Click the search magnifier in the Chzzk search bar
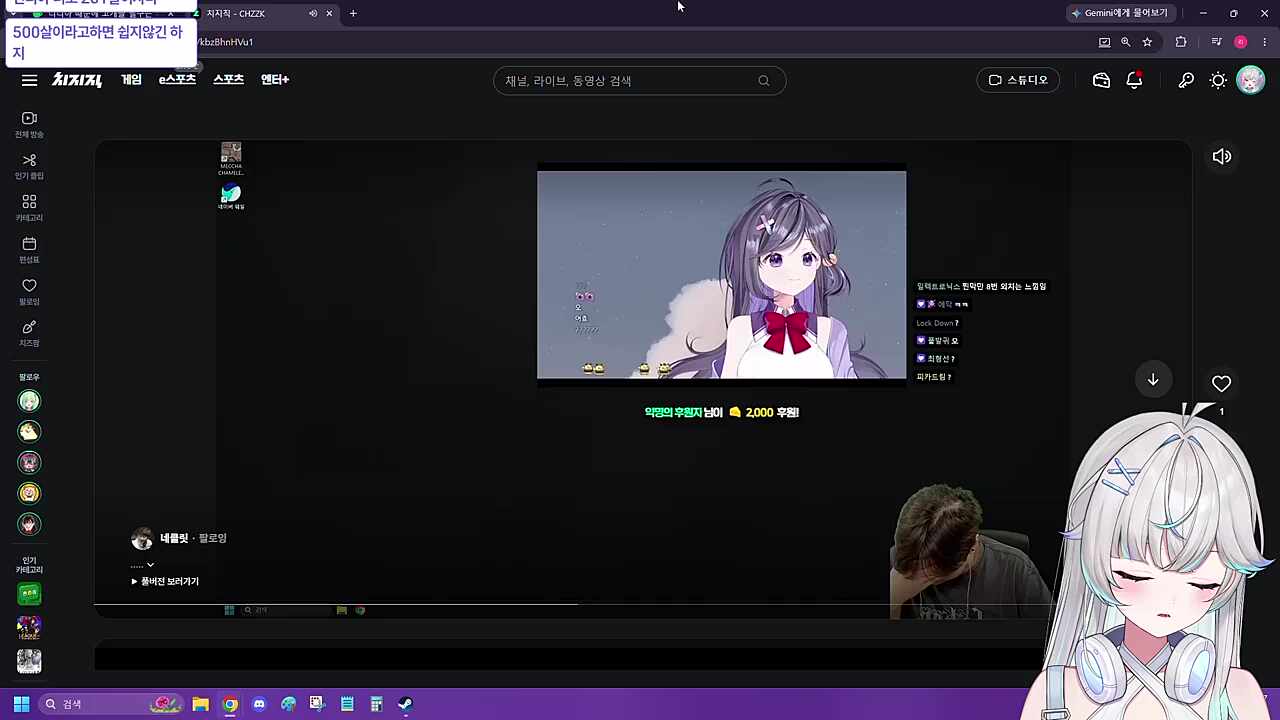This screenshot has height=720, width=1280. (x=764, y=81)
